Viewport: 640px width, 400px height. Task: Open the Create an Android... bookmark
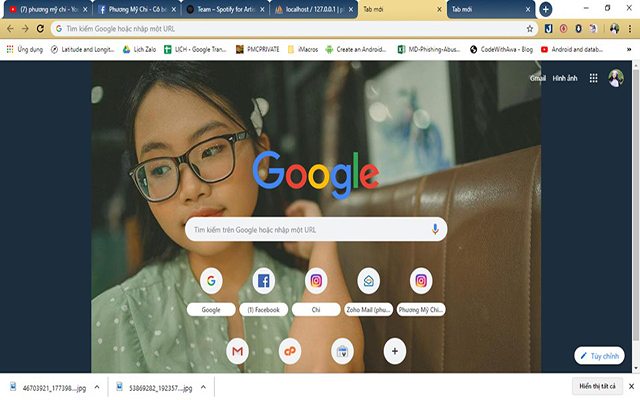pos(356,49)
